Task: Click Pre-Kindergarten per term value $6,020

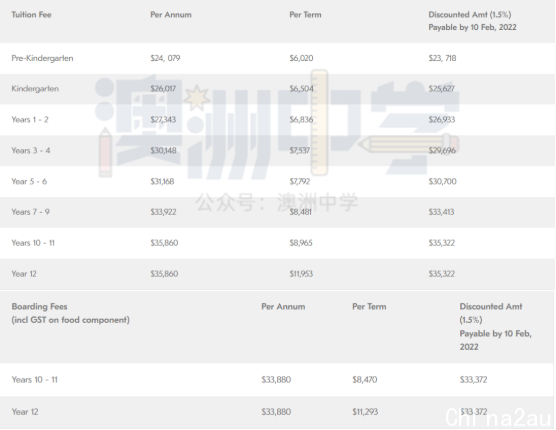Action: [x=301, y=58]
